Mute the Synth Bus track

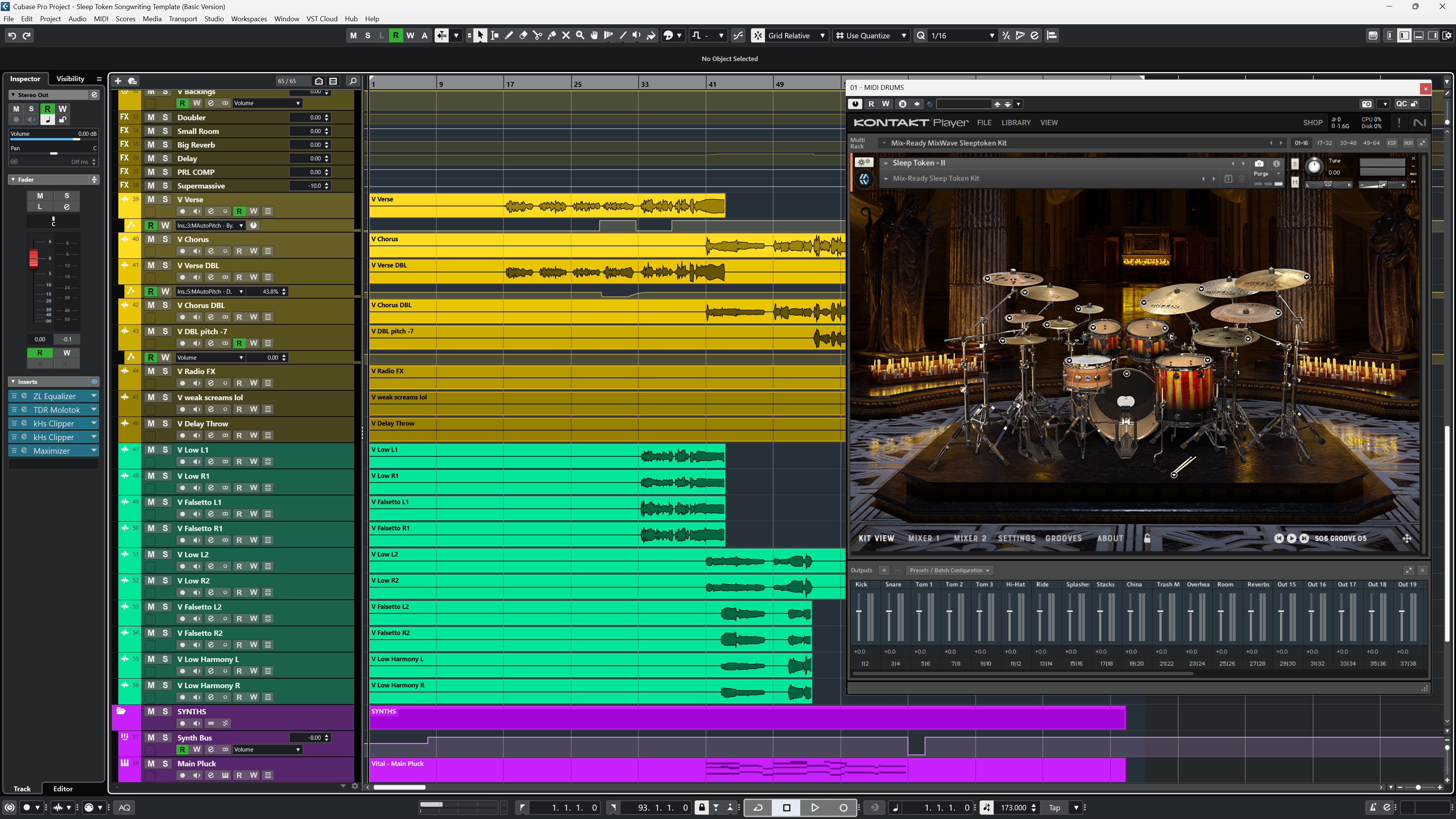pos(151,737)
